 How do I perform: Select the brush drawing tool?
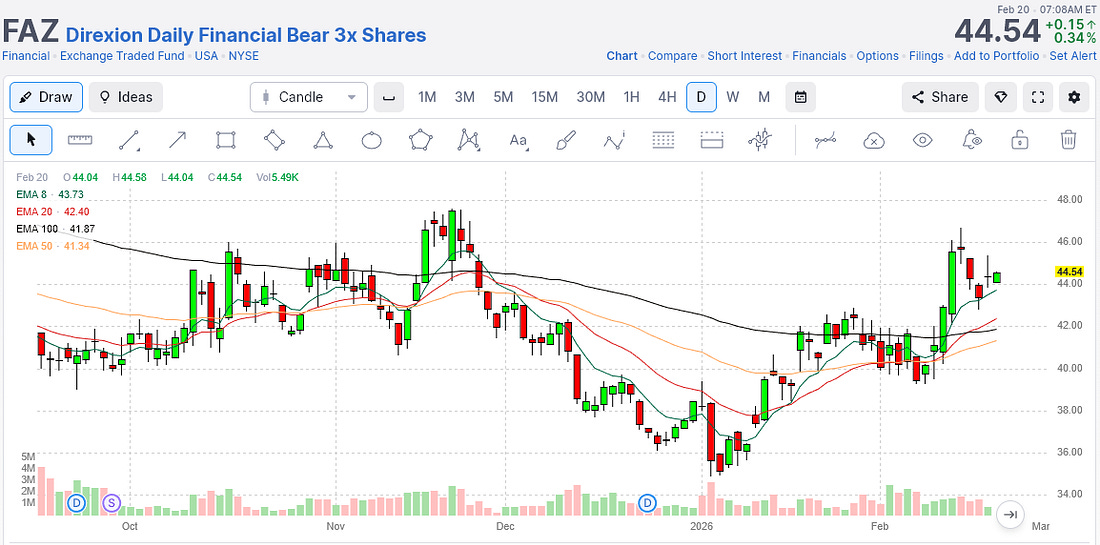pyautogui.click(x=565, y=140)
